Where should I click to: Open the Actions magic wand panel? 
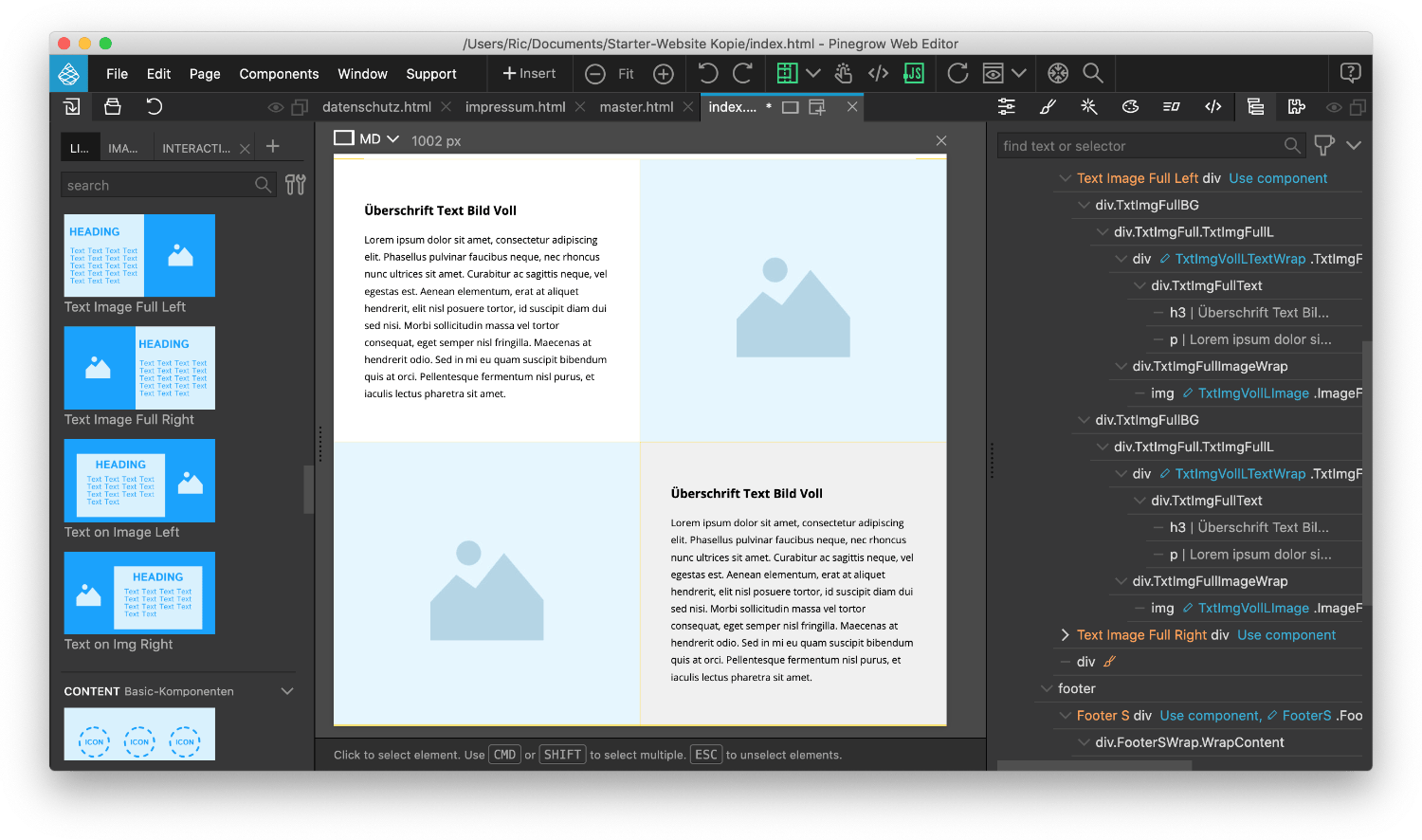coord(1089,107)
